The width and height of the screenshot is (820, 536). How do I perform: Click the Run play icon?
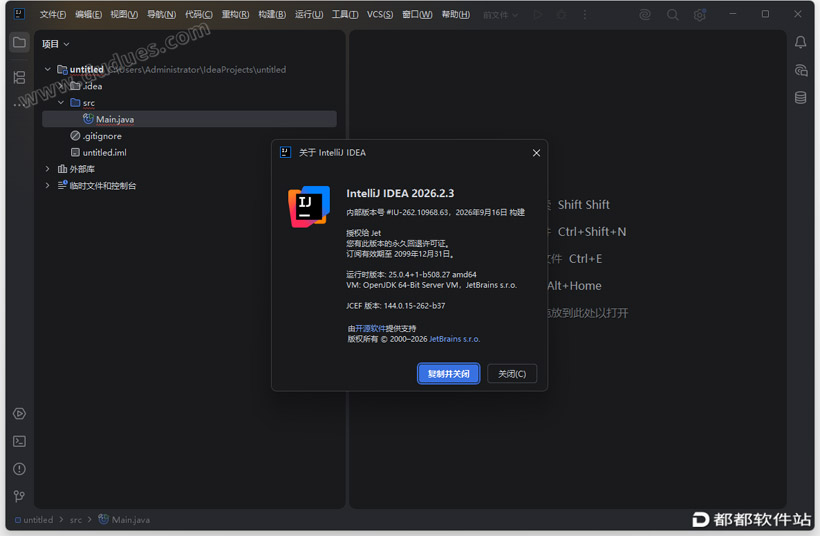(x=538, y=15)
